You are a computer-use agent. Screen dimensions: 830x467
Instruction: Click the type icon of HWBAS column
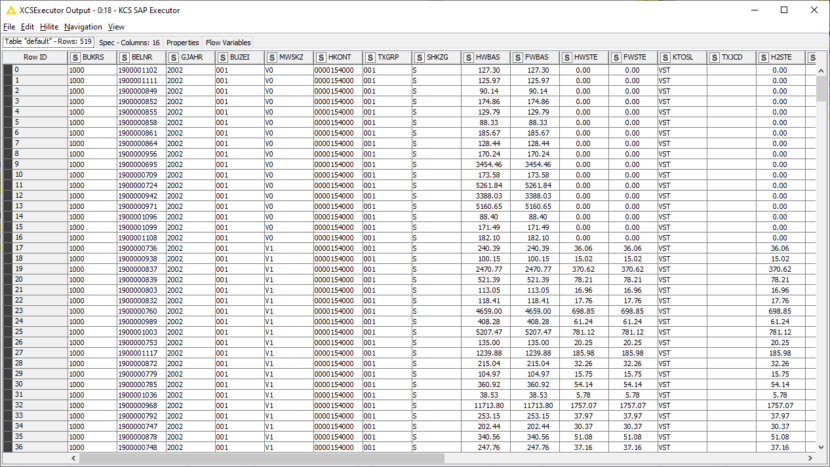468,57
